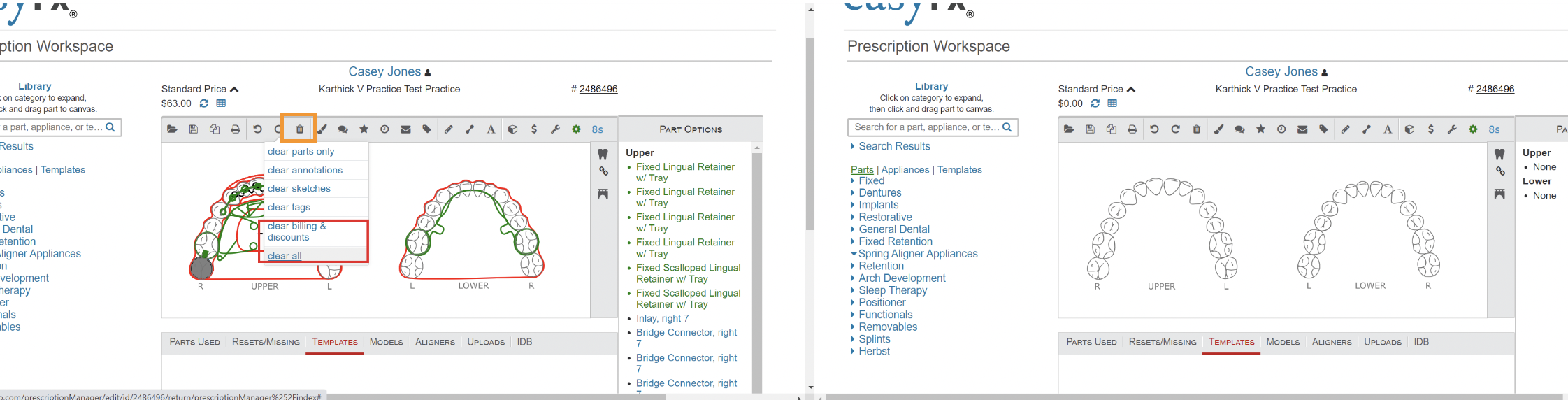Open dollar billing icon in right window

[1431, 129]
